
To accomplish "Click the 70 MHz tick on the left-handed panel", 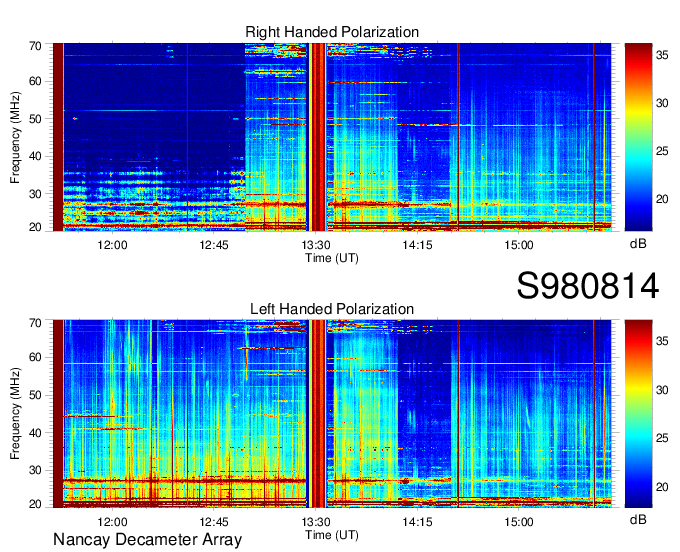I will coord(35,323).
